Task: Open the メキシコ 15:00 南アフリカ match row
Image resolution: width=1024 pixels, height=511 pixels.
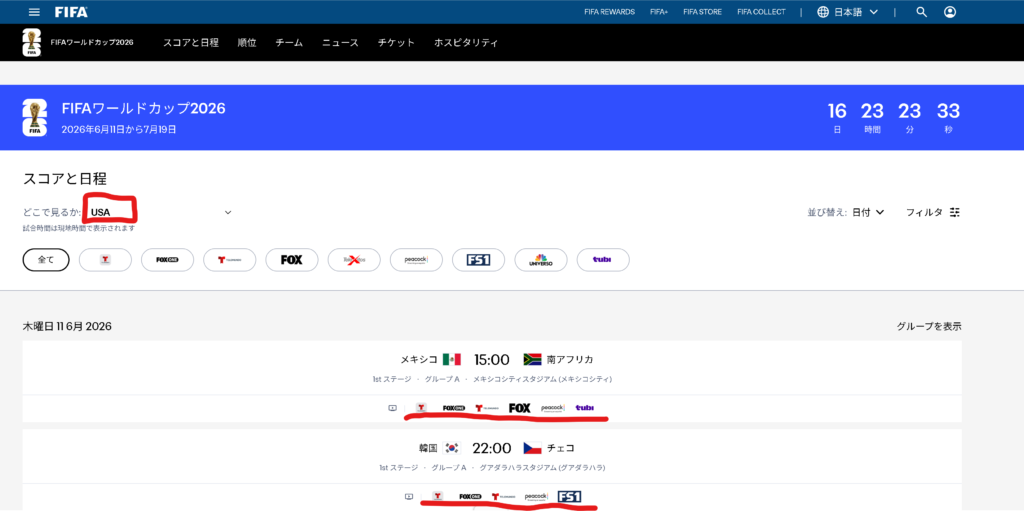Action: pos(492,367)
